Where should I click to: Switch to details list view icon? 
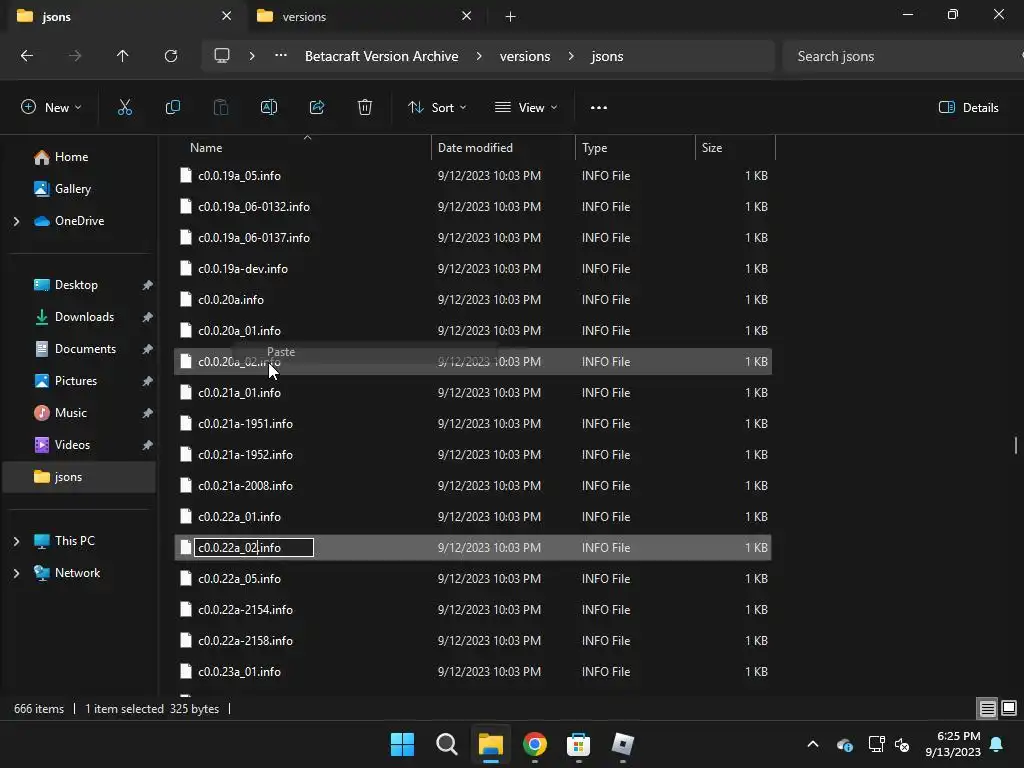pyautogui.click(x=987, y=708)
